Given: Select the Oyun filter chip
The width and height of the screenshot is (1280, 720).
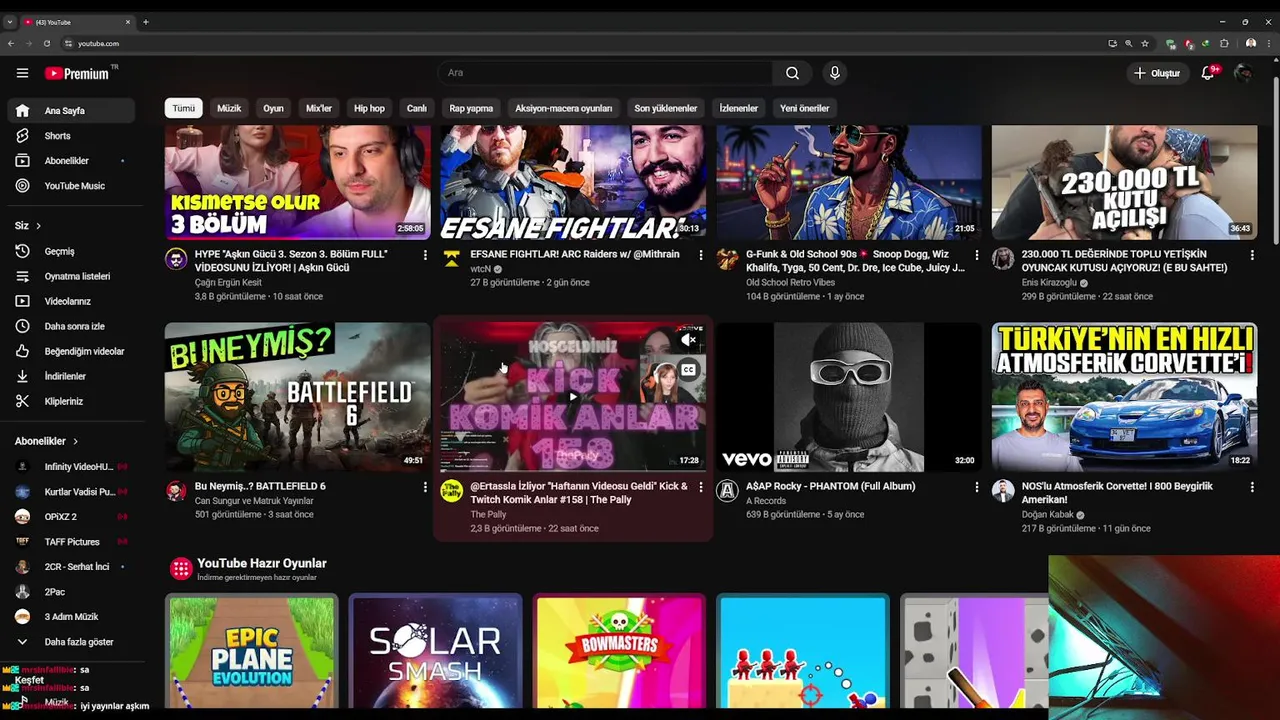Looking at the screenshot, I should click(x=274, y=108).
